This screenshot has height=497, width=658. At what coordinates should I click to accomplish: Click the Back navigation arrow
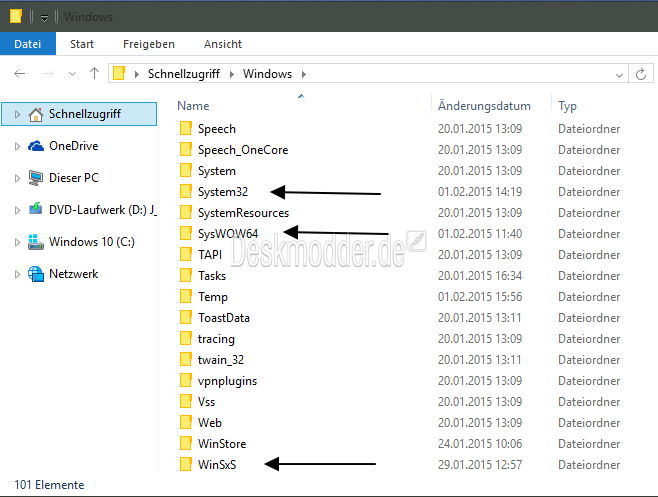20,74
